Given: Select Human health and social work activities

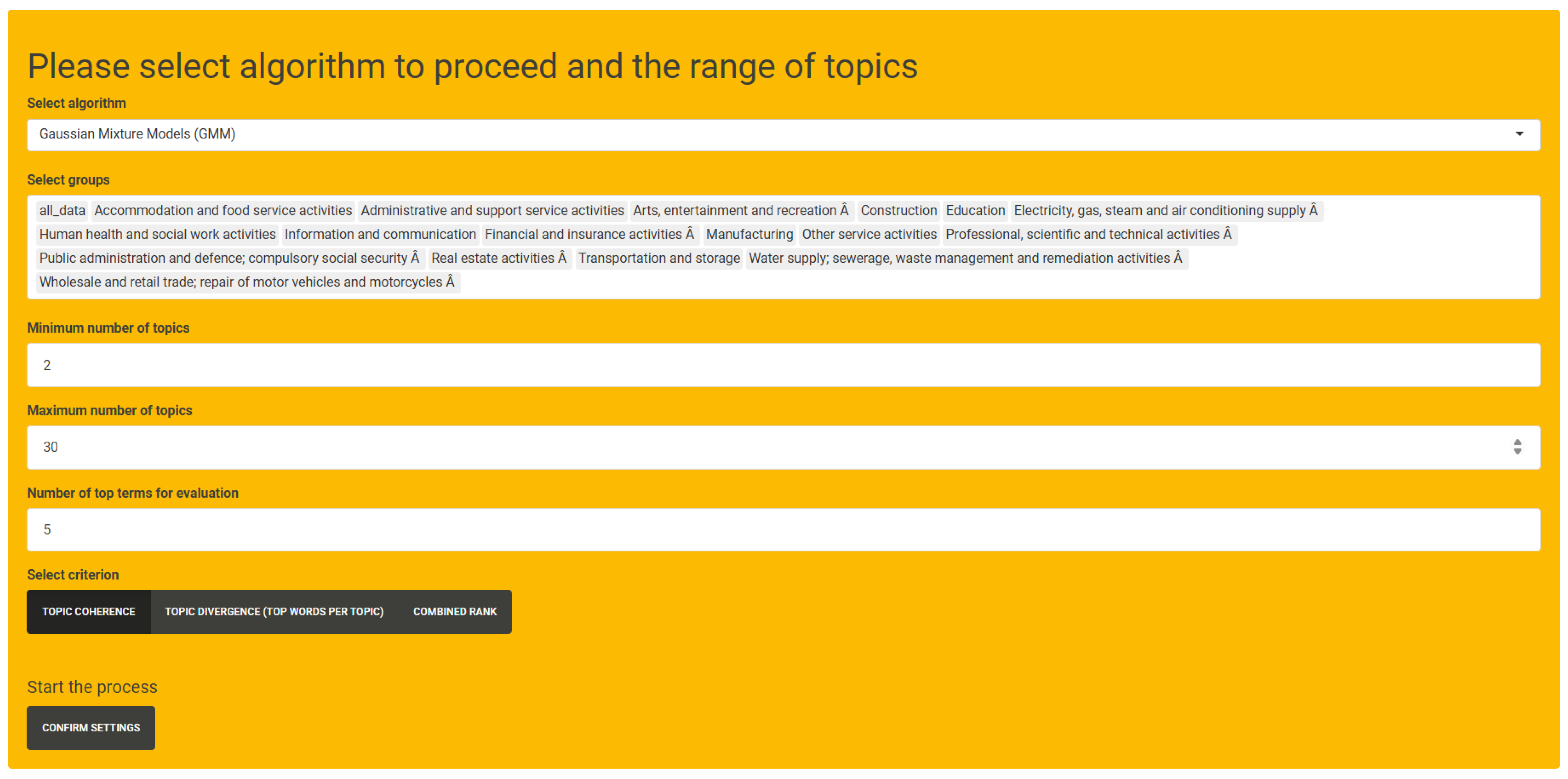Looking at the screenshot, I should 158,234.
